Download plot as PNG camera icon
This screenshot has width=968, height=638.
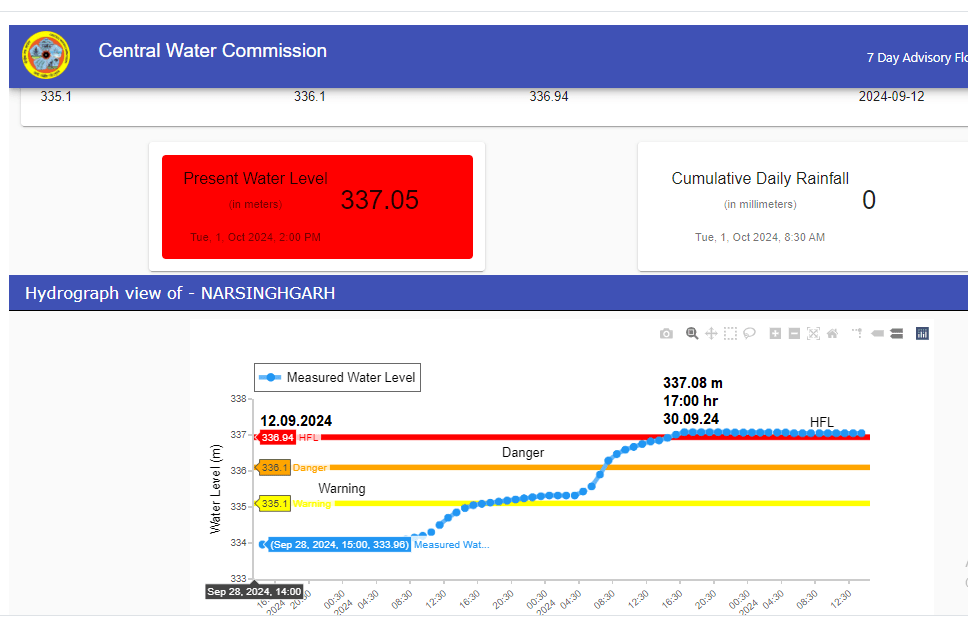coord(666,334)
